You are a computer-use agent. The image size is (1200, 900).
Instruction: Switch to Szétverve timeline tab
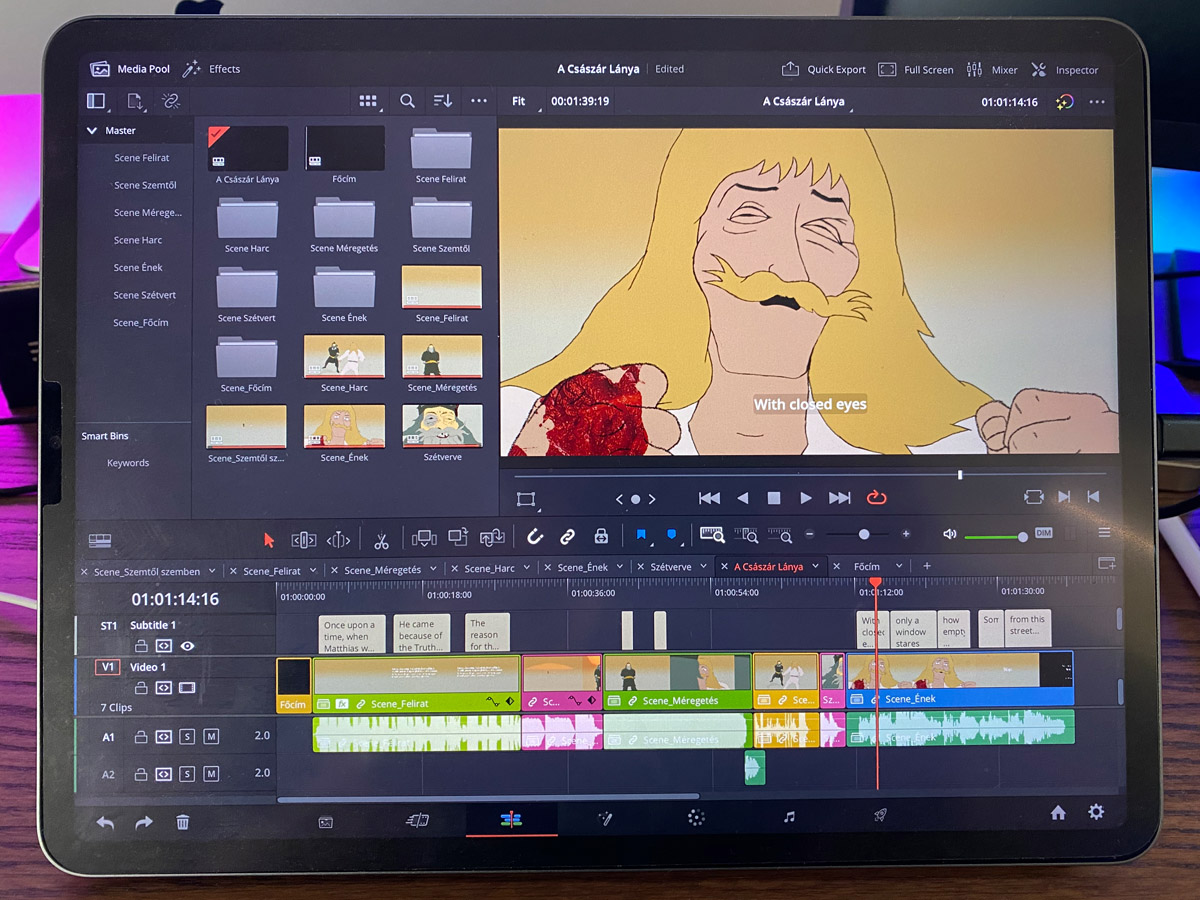point(671,567)
